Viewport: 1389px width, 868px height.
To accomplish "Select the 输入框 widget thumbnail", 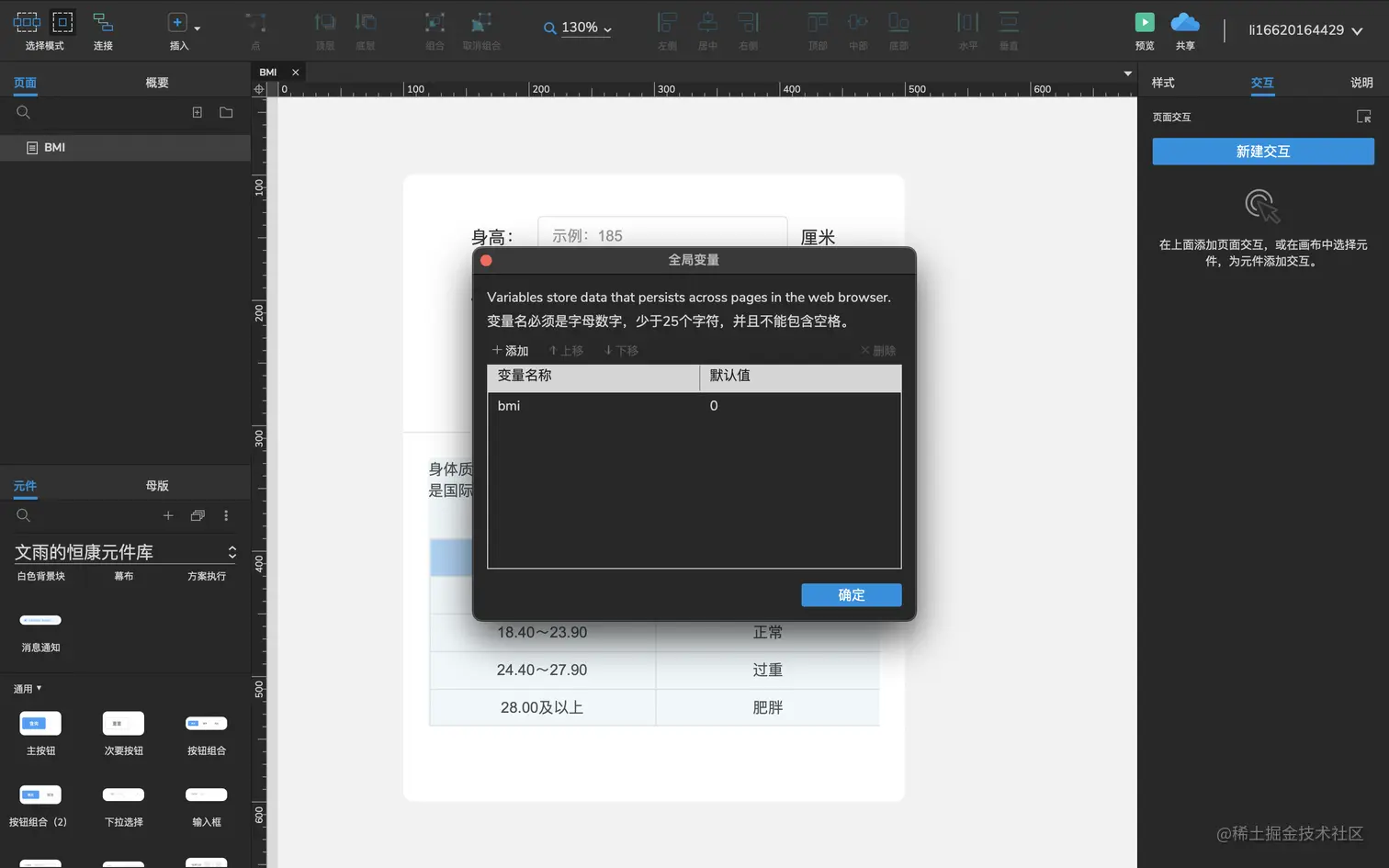I will tap(206, 795).
